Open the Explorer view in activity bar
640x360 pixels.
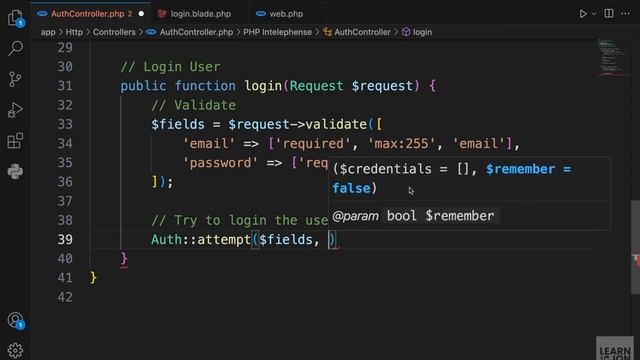pyautogui.click(x=16, y=18)
